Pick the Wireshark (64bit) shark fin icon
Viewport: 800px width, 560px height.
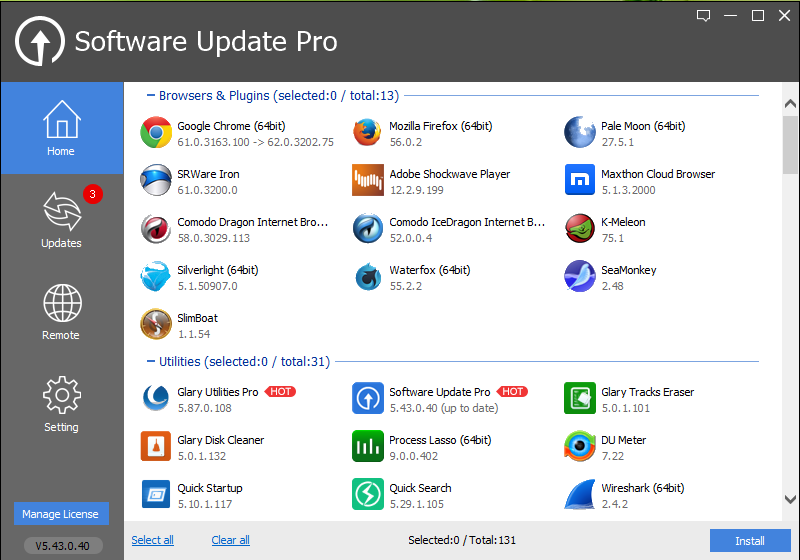pos(580,494)
